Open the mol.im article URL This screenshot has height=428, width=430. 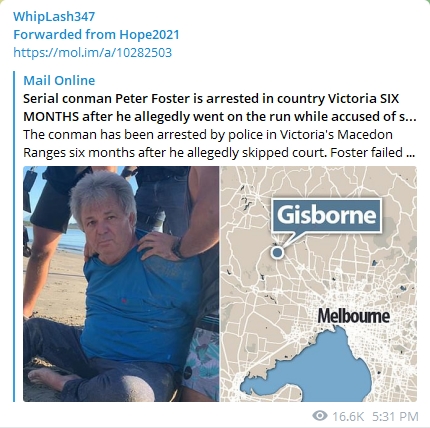coord(93,52)
